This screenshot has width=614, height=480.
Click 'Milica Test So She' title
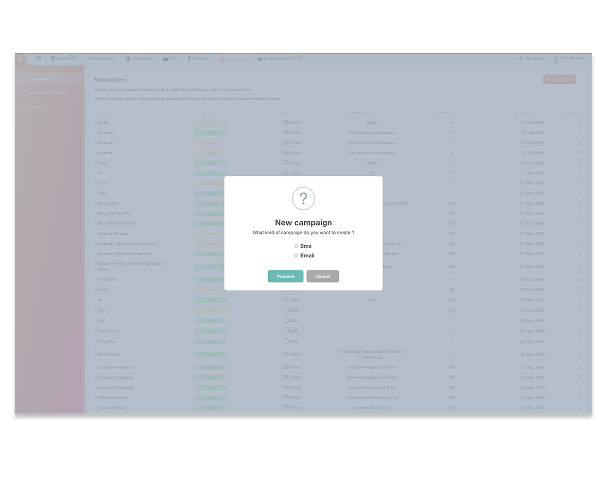point(114,213)
